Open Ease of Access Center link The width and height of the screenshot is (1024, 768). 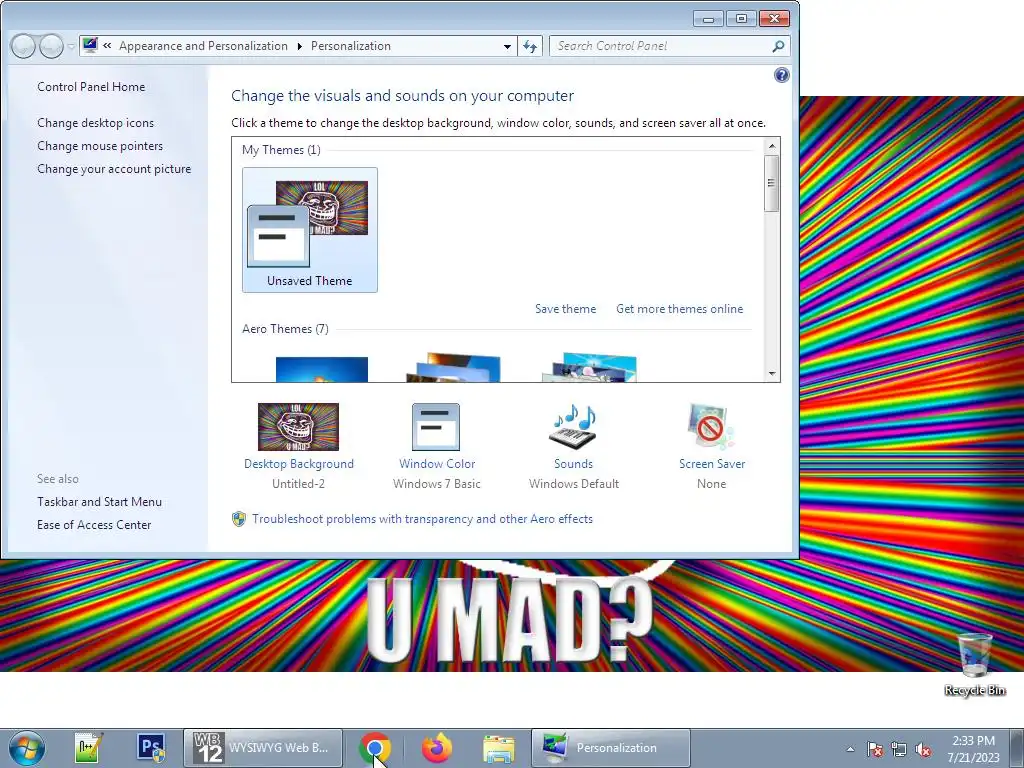click(94, 524)
